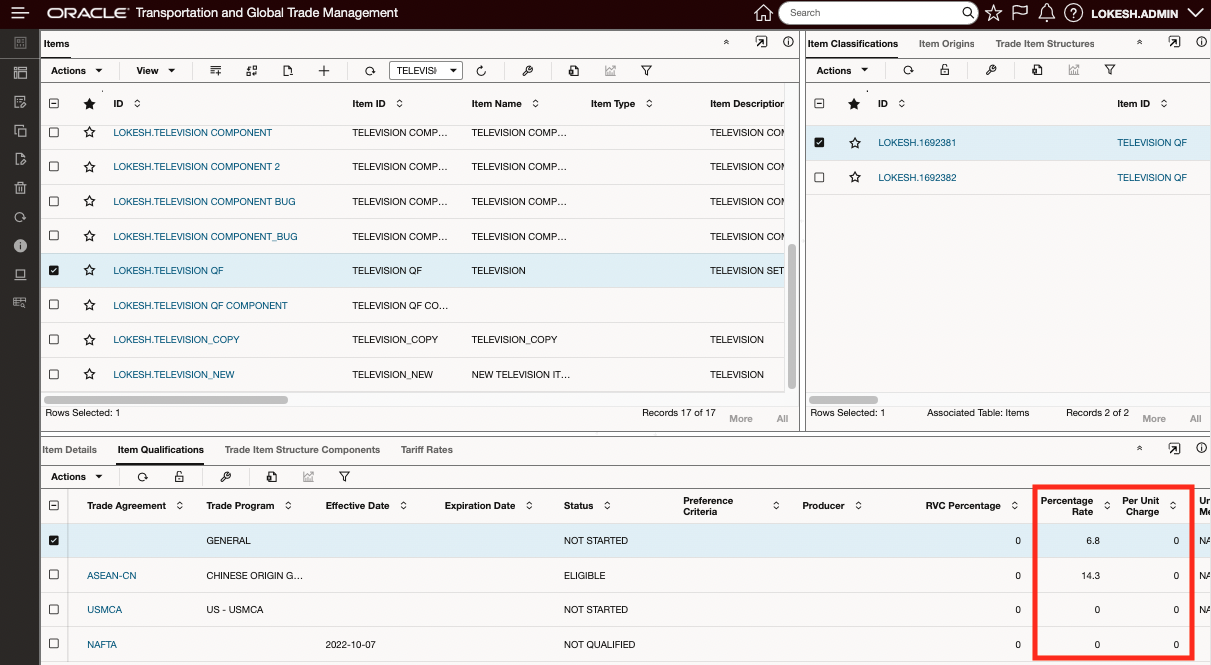1211x665 pixels.
Task: Expand the TELEVISI saved search combo box
Action: click(453, 70)
